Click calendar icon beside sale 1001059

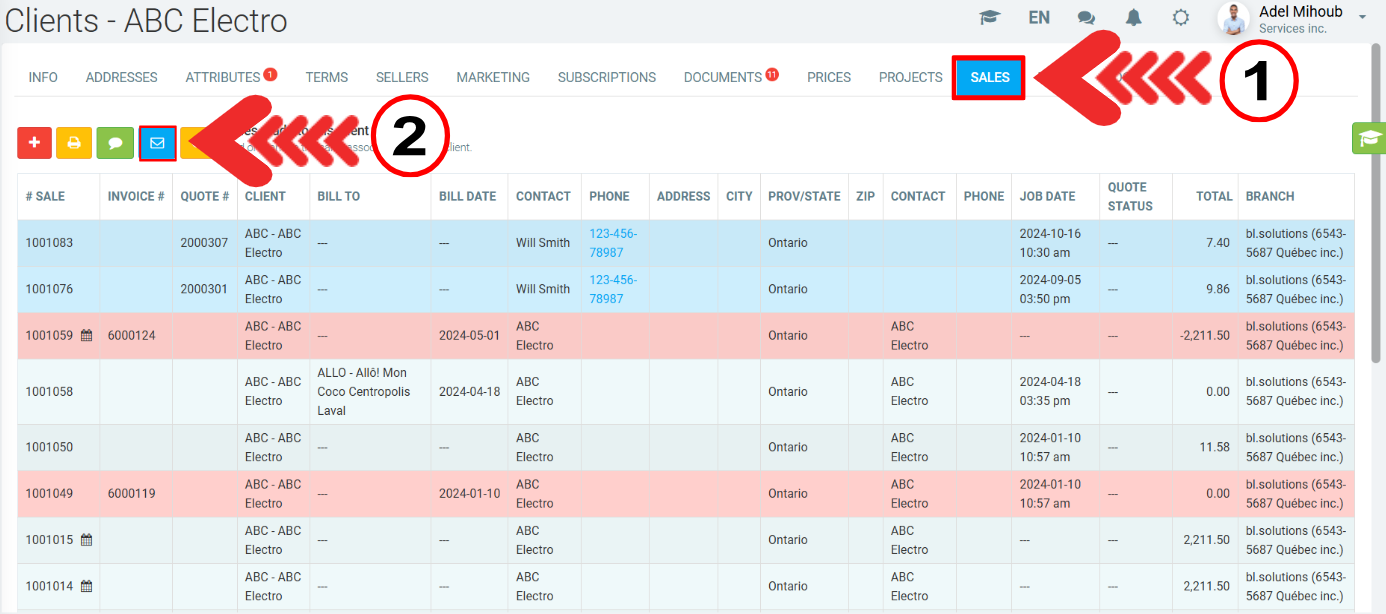pos(87,336)
